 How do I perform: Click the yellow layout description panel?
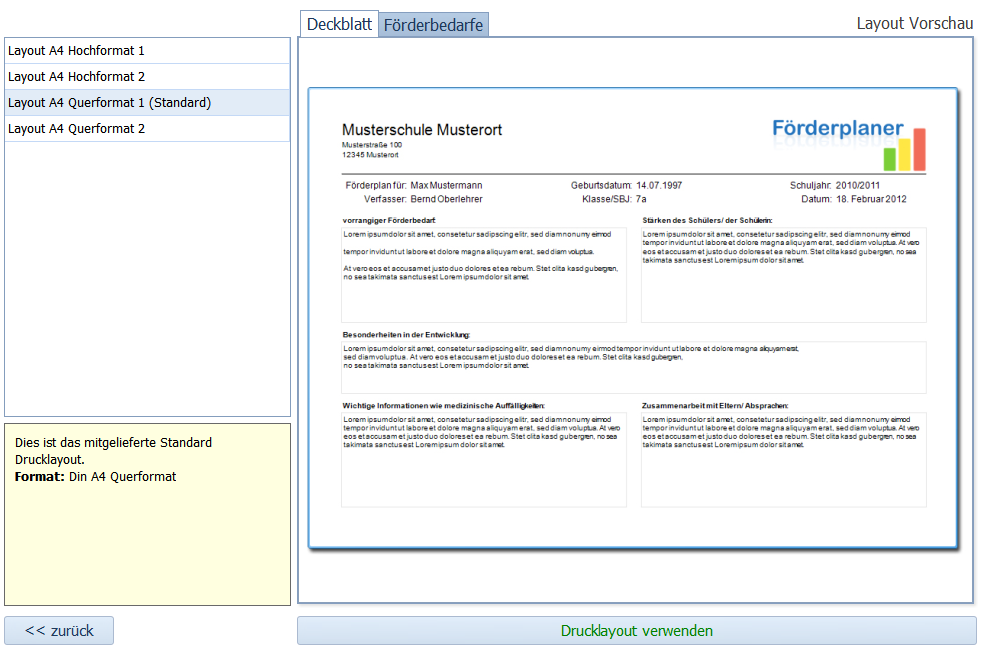click(x=147, y=514)
